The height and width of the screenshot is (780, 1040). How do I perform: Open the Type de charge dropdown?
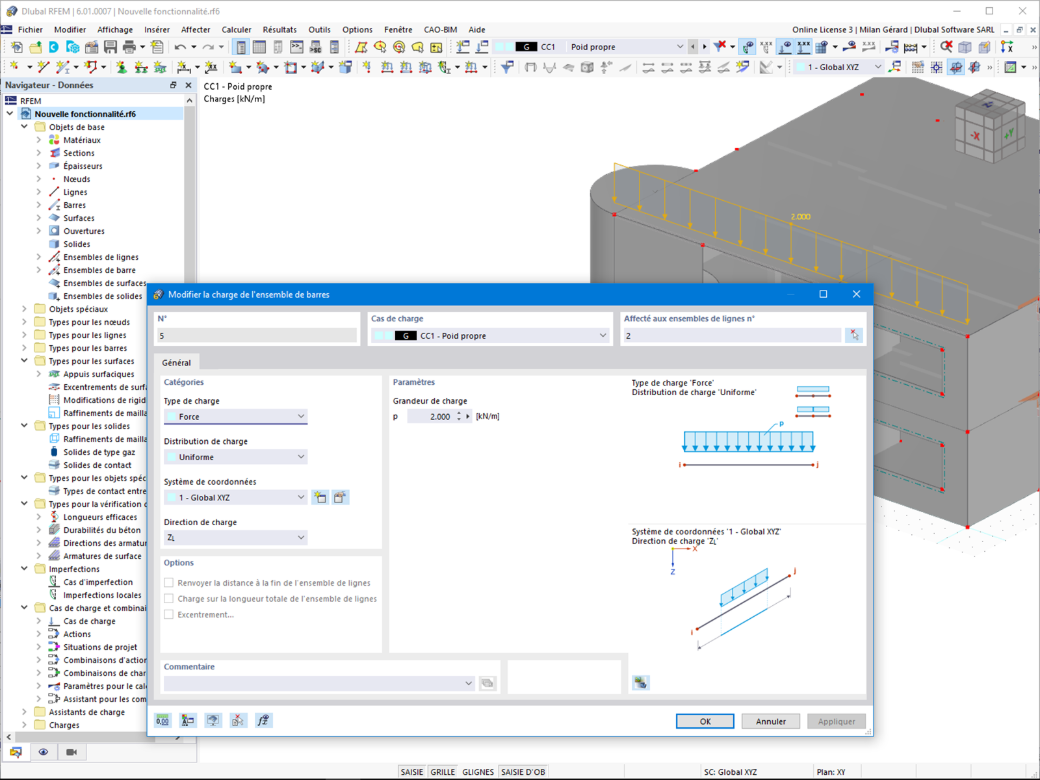pos(235,417)
